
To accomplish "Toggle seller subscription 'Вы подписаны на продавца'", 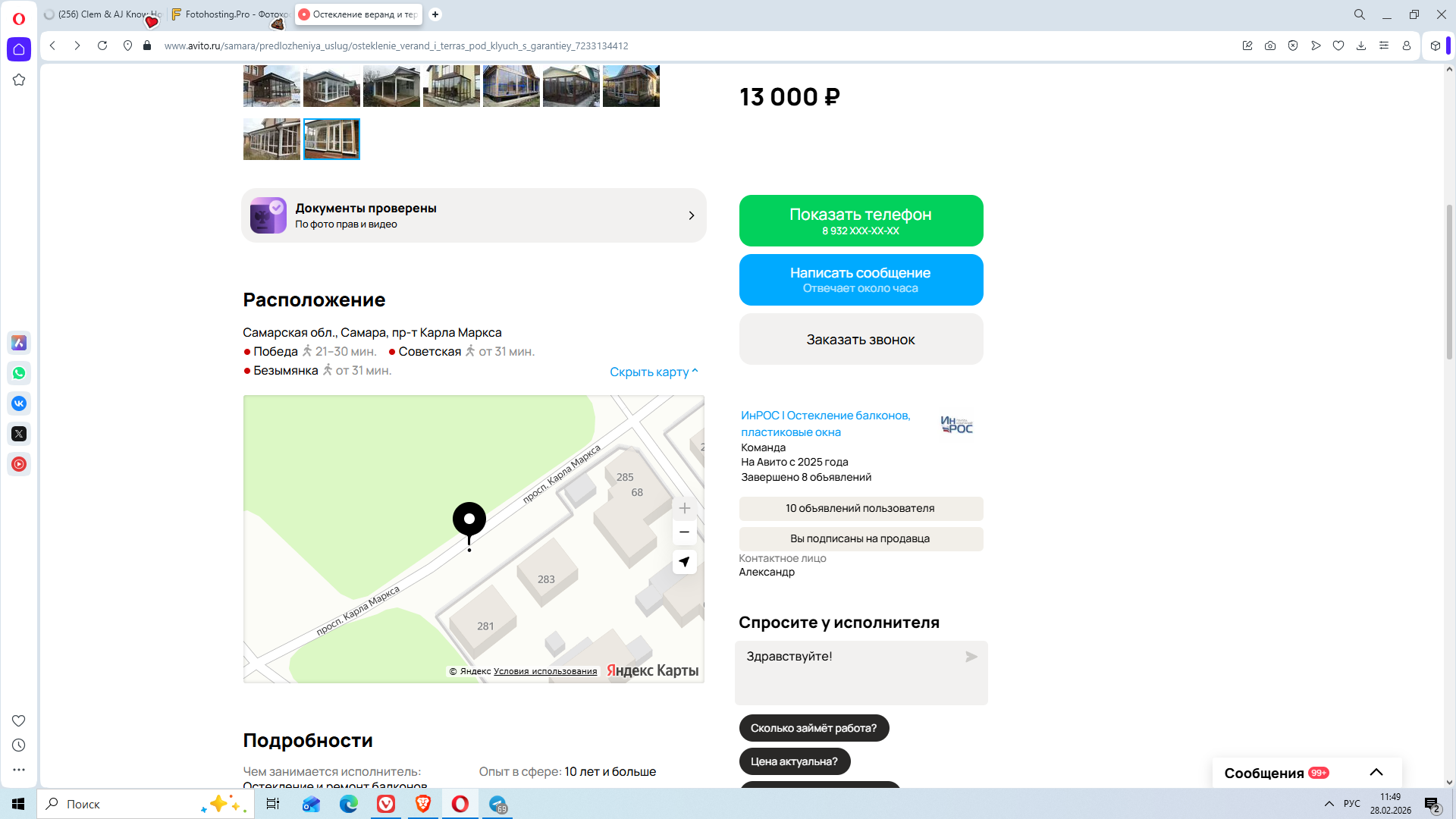I will pos(861,538).
